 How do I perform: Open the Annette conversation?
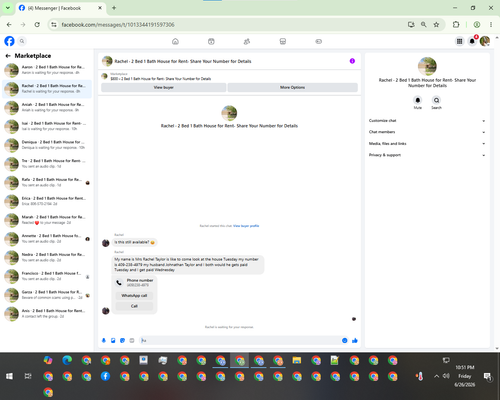[x=47, y=238]
